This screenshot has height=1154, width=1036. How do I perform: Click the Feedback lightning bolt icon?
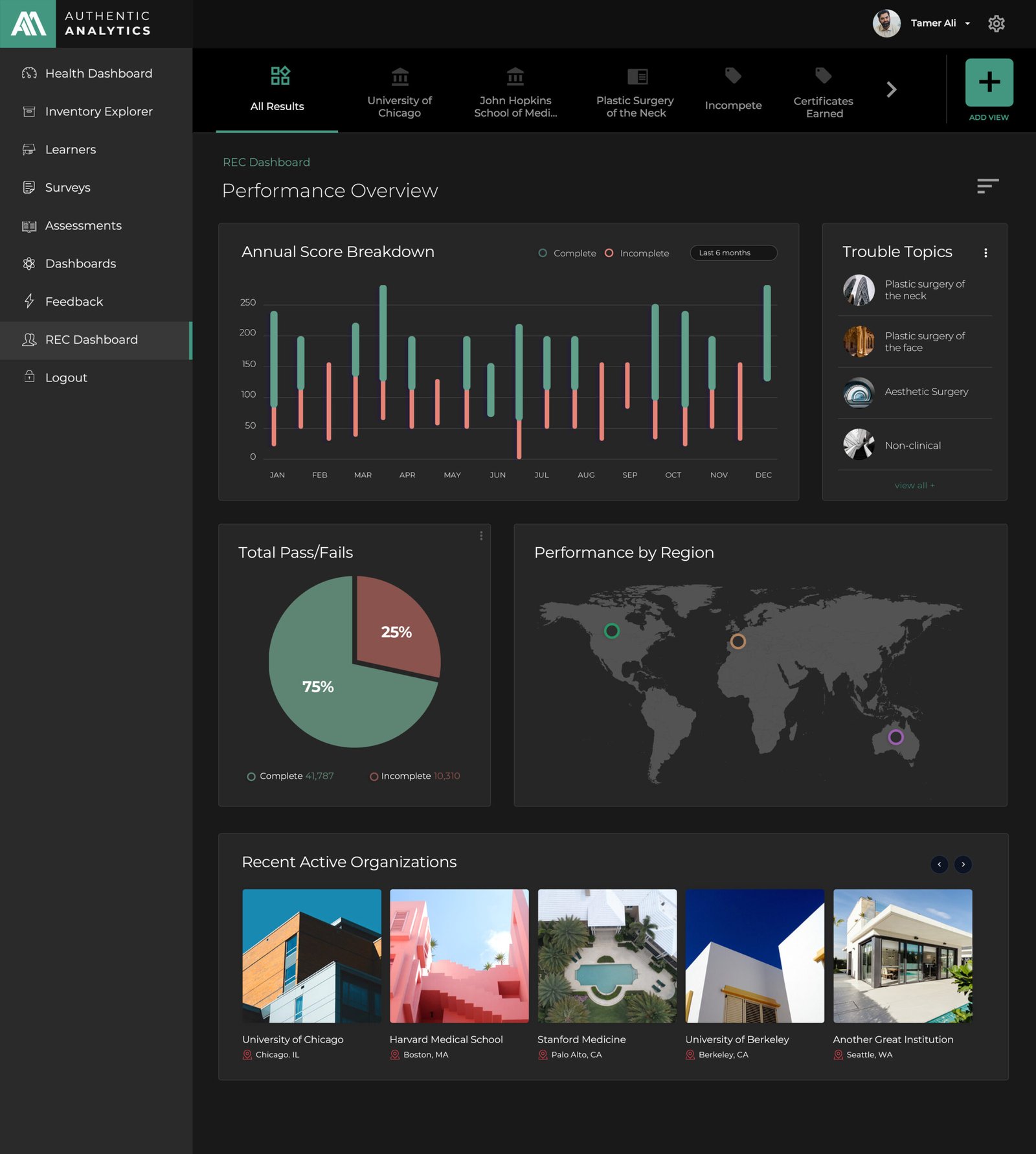[29, 302]
